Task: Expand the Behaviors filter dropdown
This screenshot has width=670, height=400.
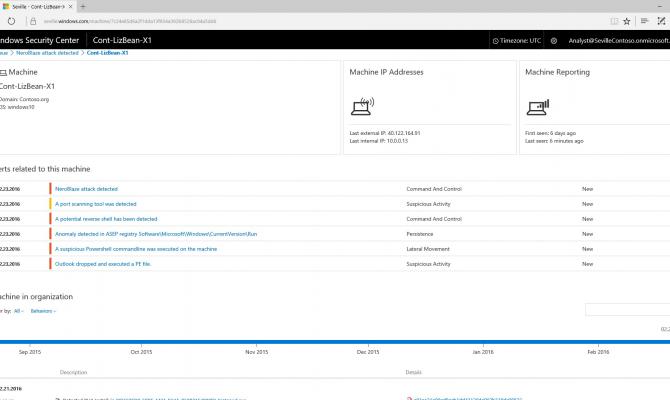Action: click(43, 311)
